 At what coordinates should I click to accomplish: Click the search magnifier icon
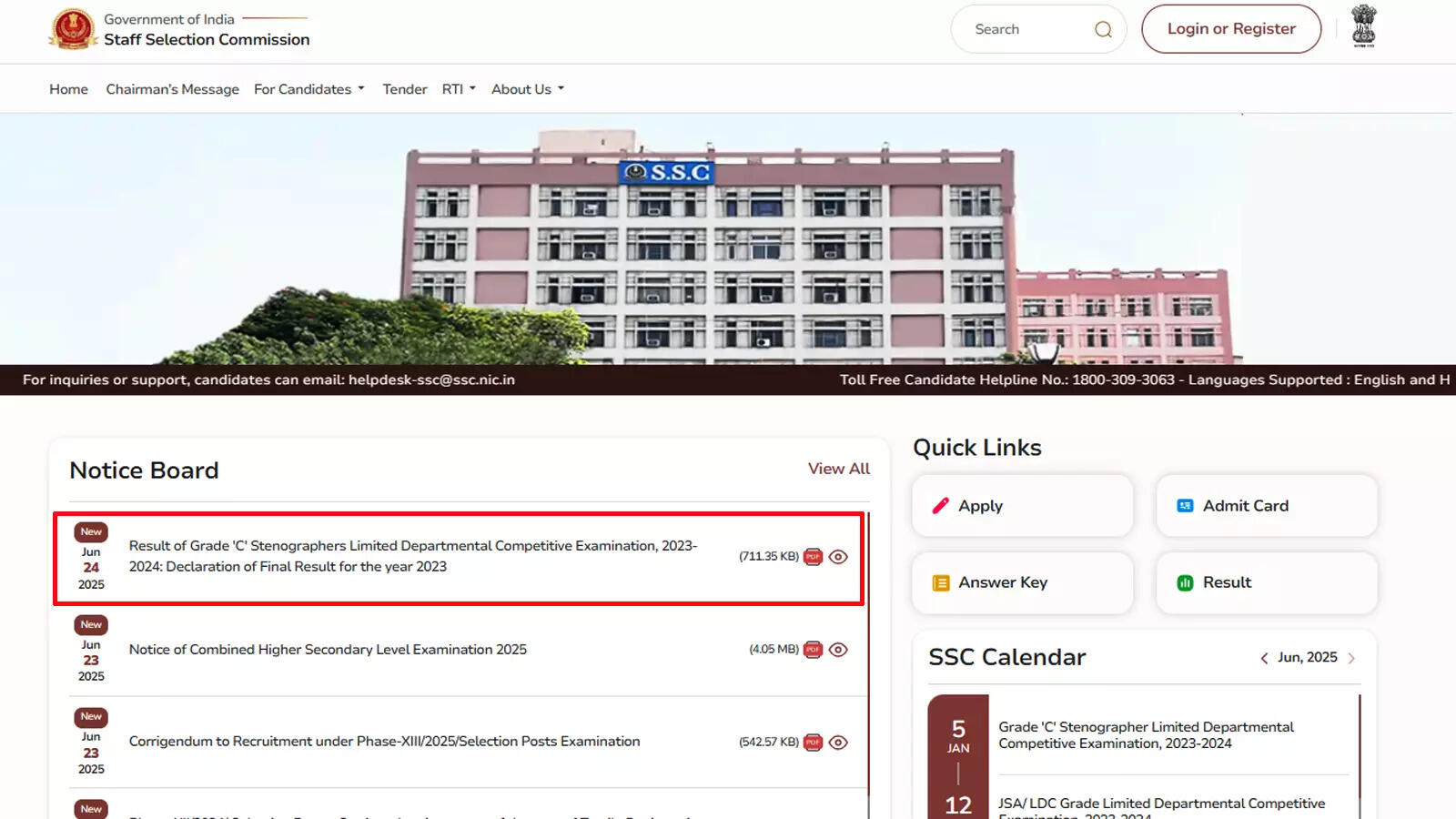[x=1102, y=29]
